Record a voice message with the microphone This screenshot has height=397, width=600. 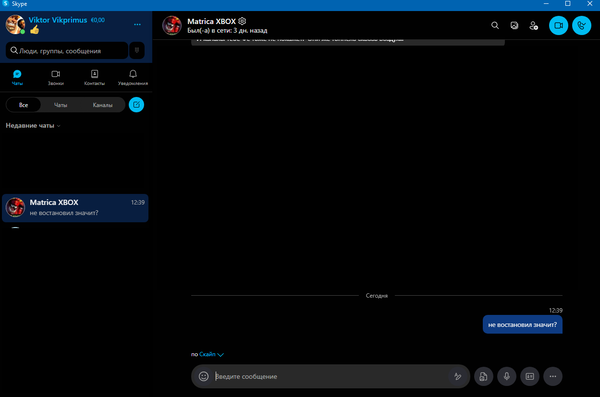click(x=507, y=376)
